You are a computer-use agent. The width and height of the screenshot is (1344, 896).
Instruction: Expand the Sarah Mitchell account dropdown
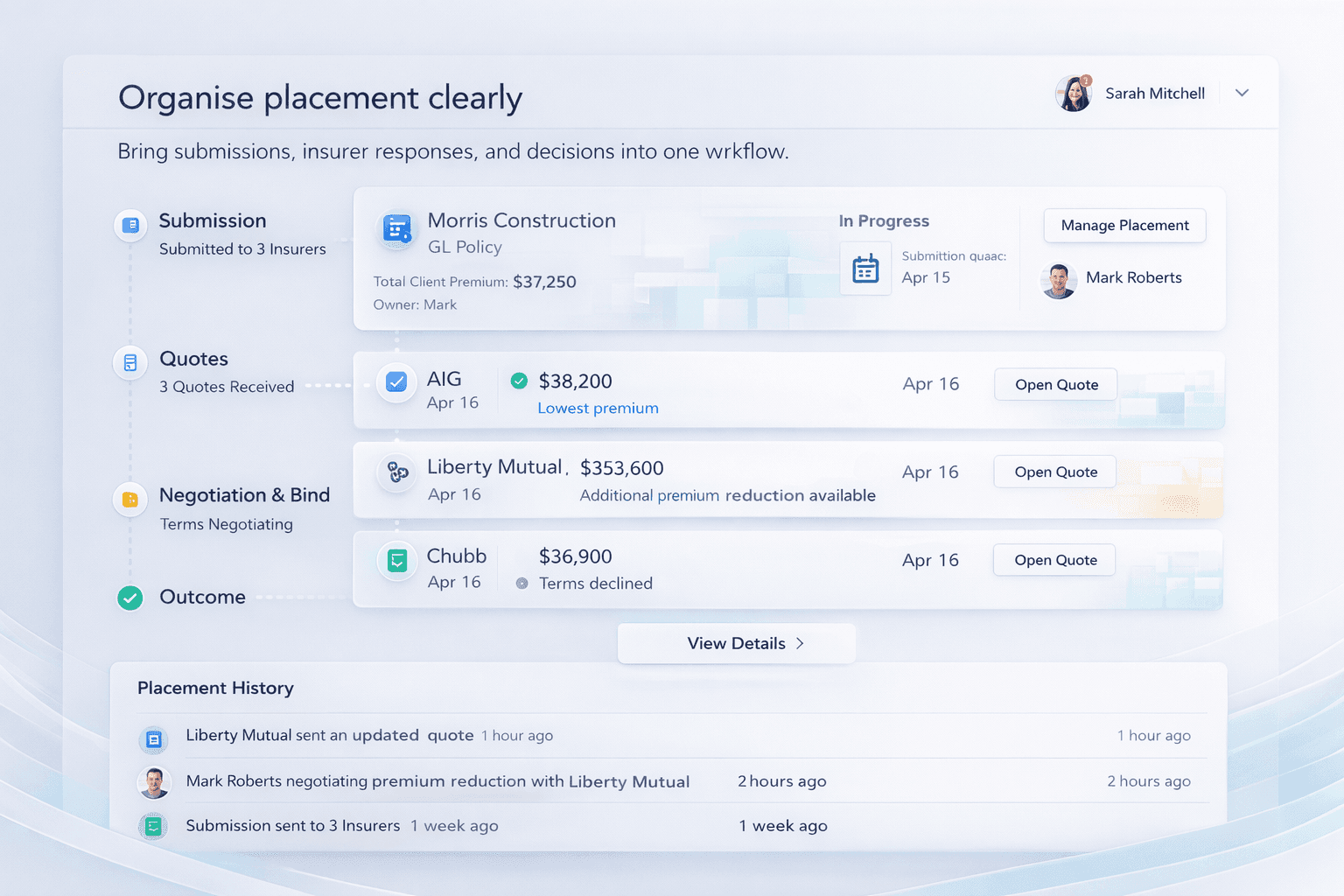pos(1242,93)
